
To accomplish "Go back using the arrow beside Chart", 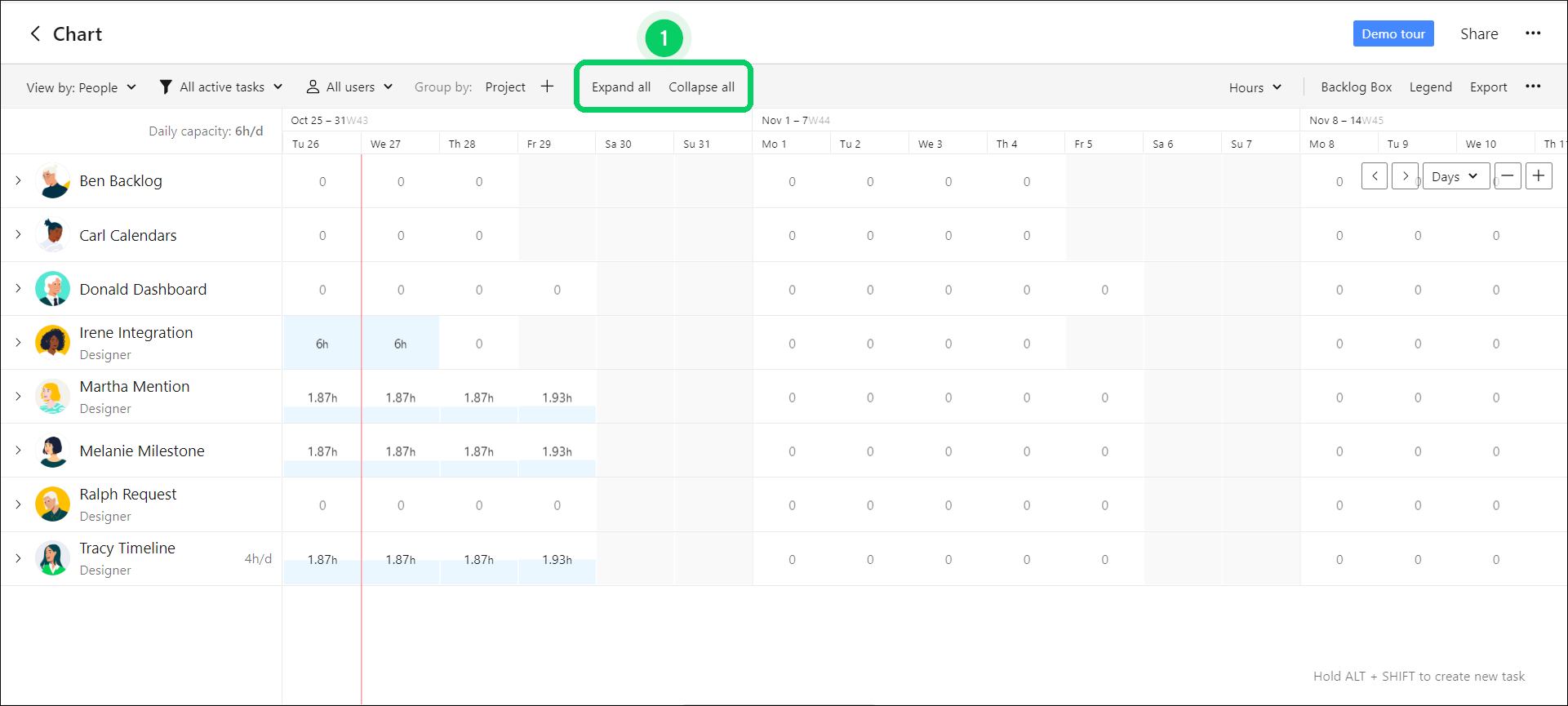I will [35, 33].
